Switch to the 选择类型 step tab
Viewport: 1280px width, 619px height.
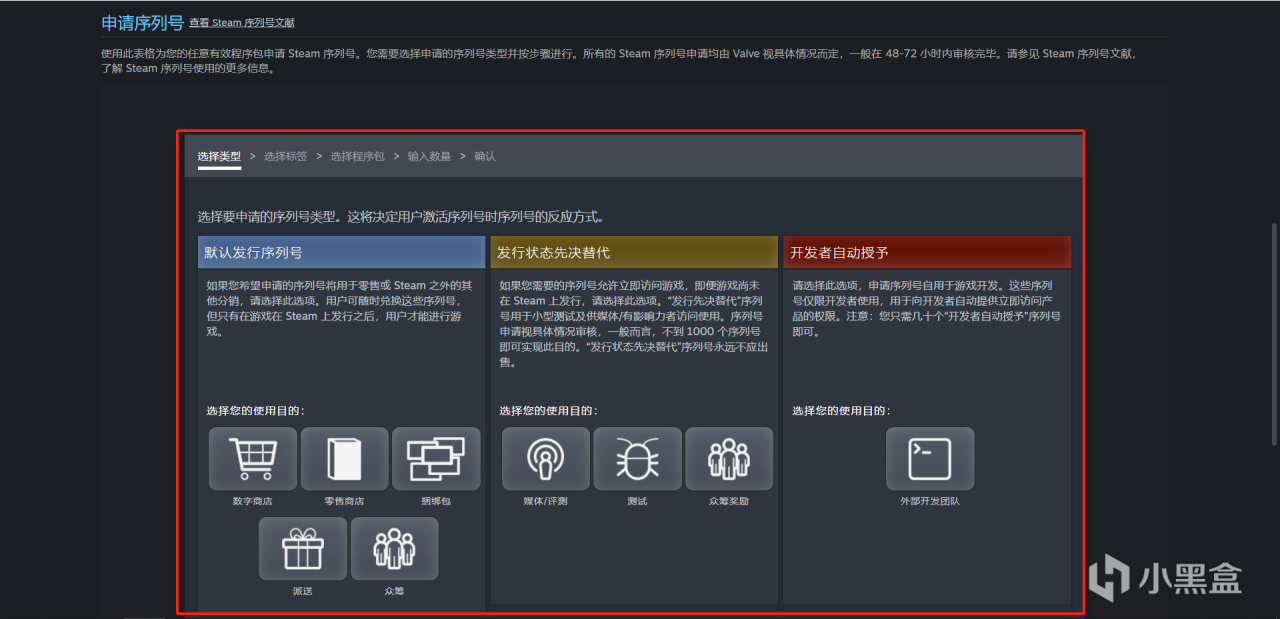[x=219, y=156]
